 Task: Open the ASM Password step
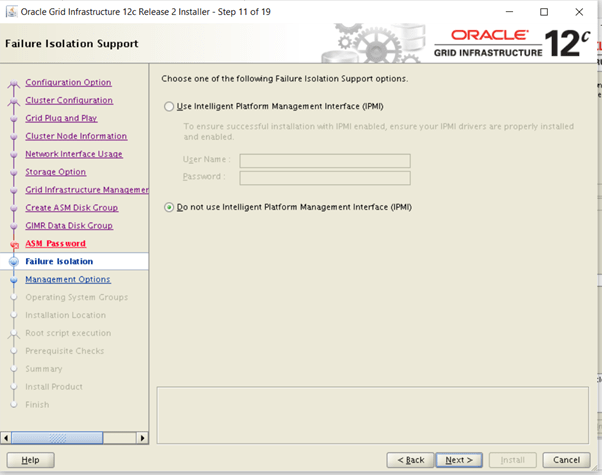coord(56,243)
